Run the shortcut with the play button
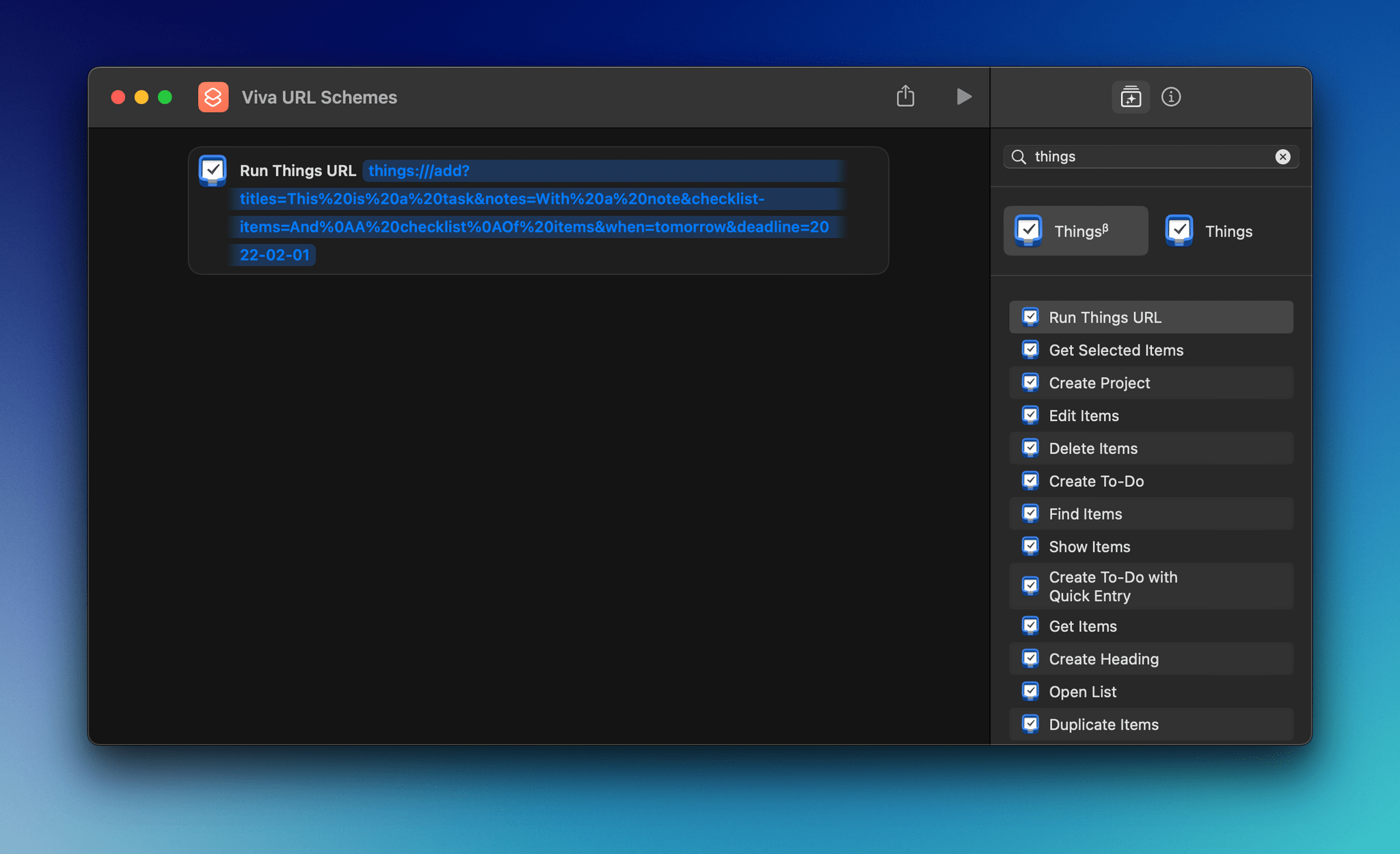 click(964, 96)
